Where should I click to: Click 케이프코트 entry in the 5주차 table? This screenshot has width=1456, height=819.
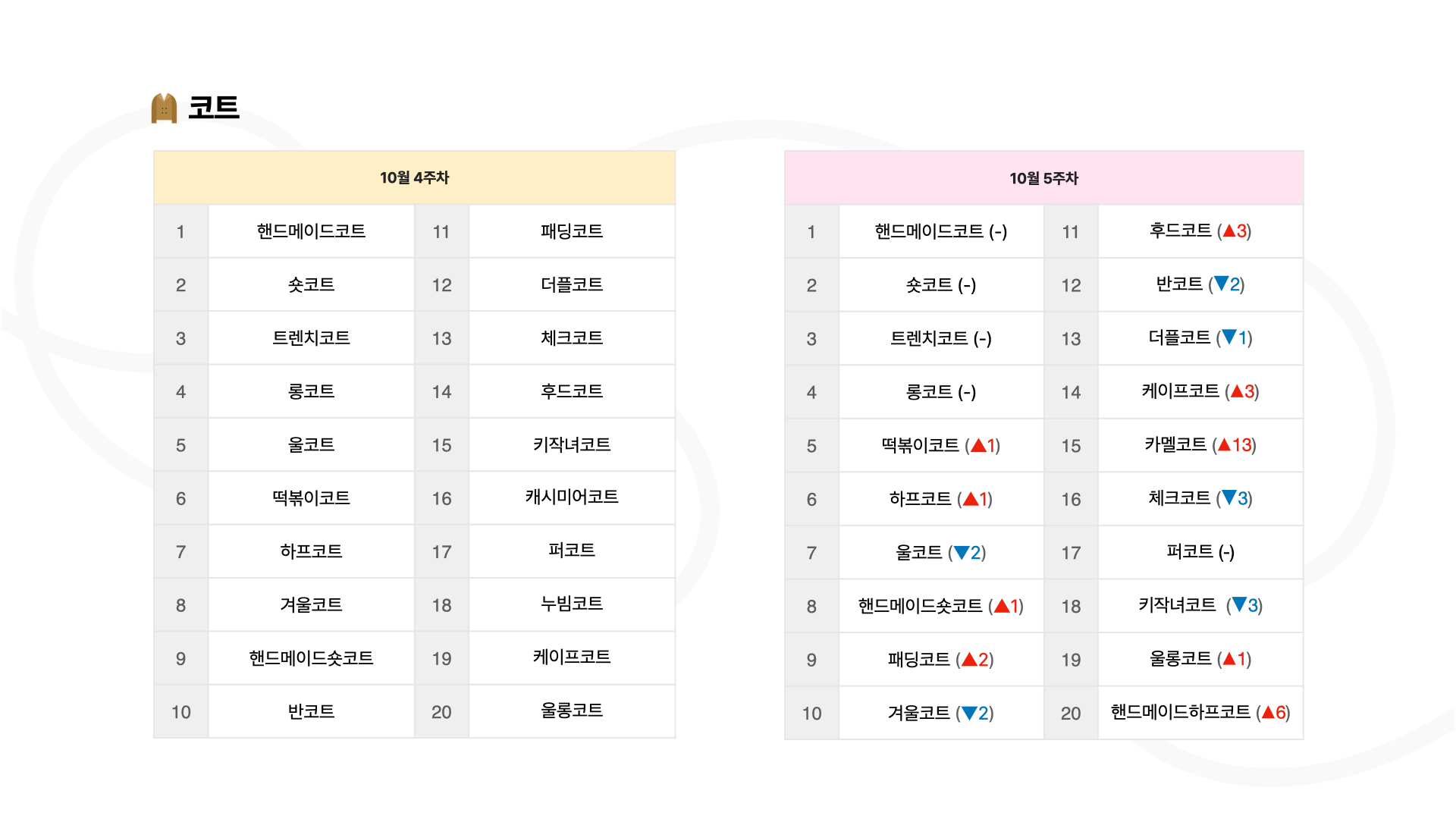pyautogui.click(x=1180, y=391)
